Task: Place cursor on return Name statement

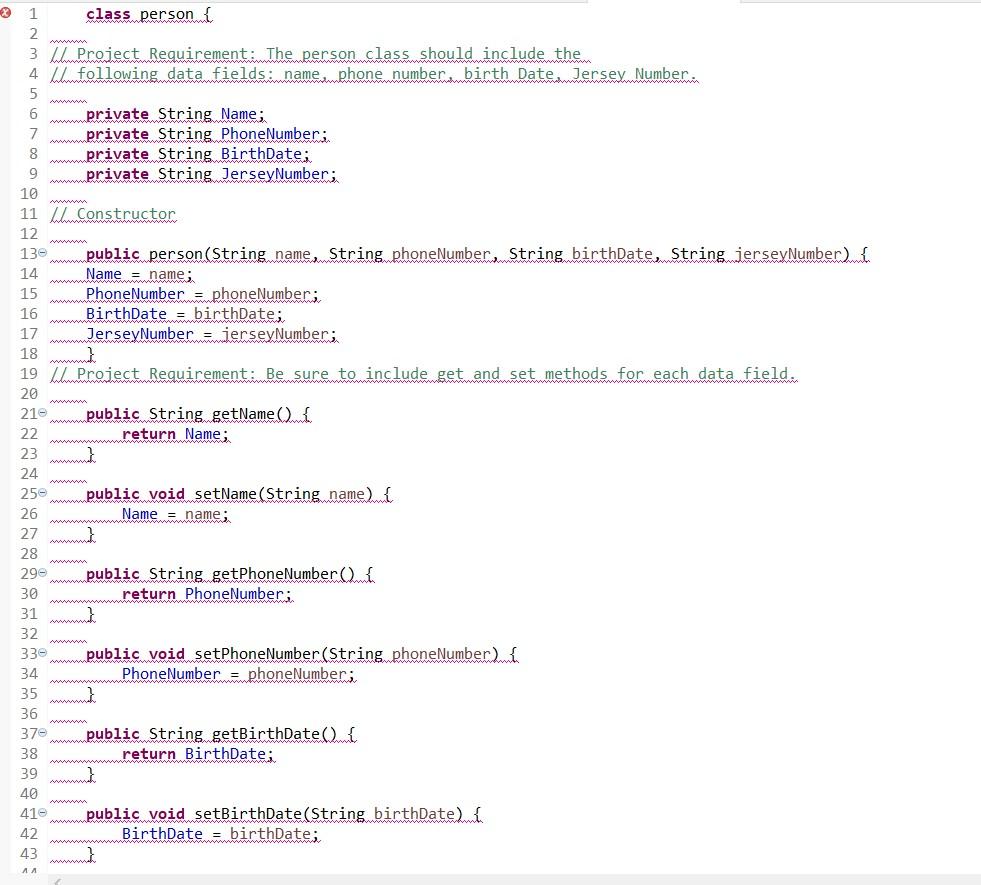Action: click(x=175, y=433)
